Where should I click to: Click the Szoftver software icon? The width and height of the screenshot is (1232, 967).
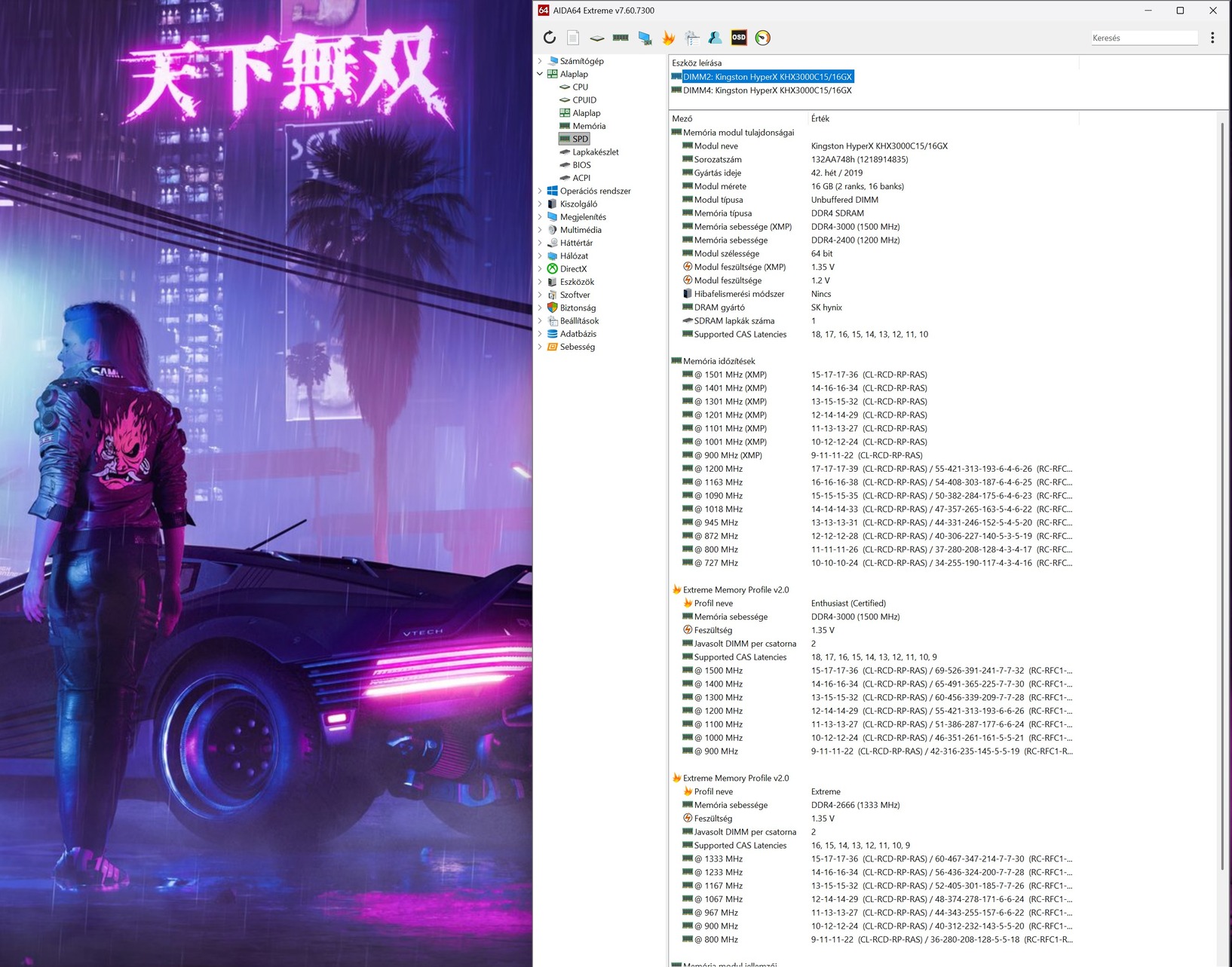553,295
